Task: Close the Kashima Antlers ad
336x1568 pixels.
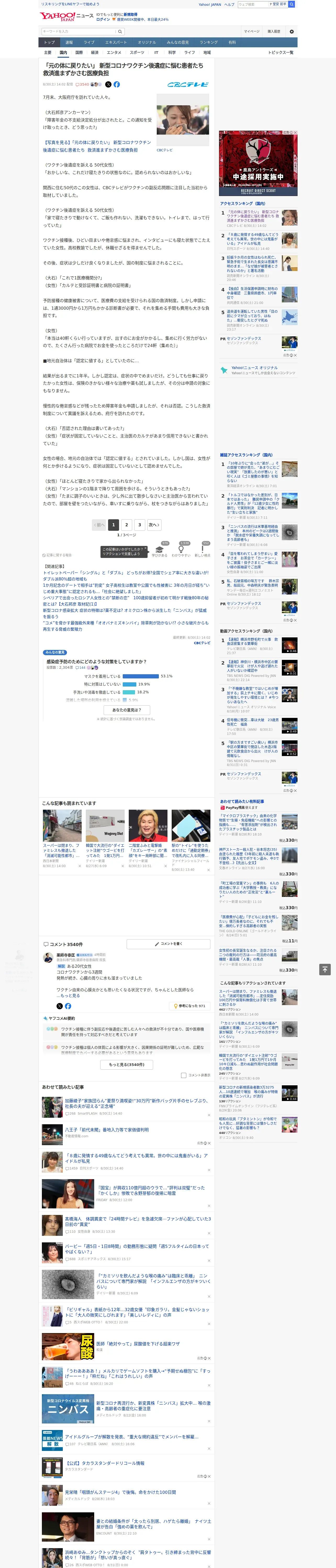Action: click(295, 133)
